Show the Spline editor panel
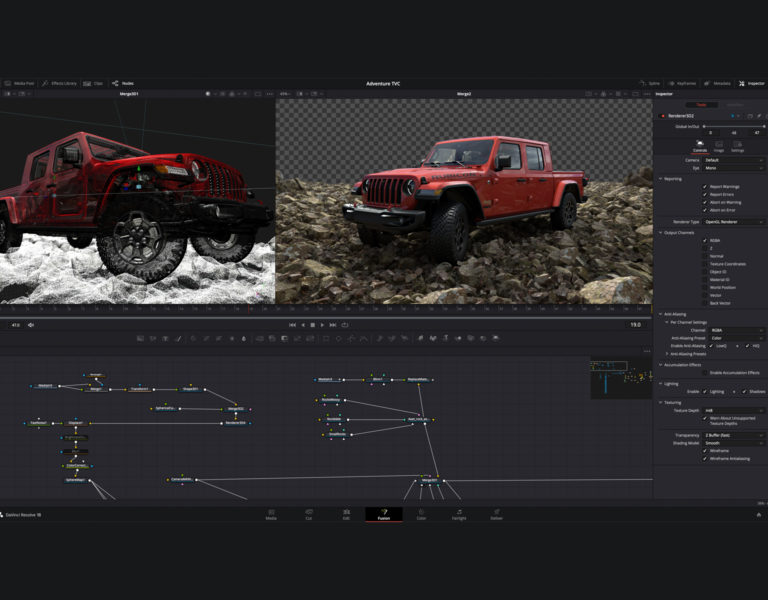 [x=651, y=83]
